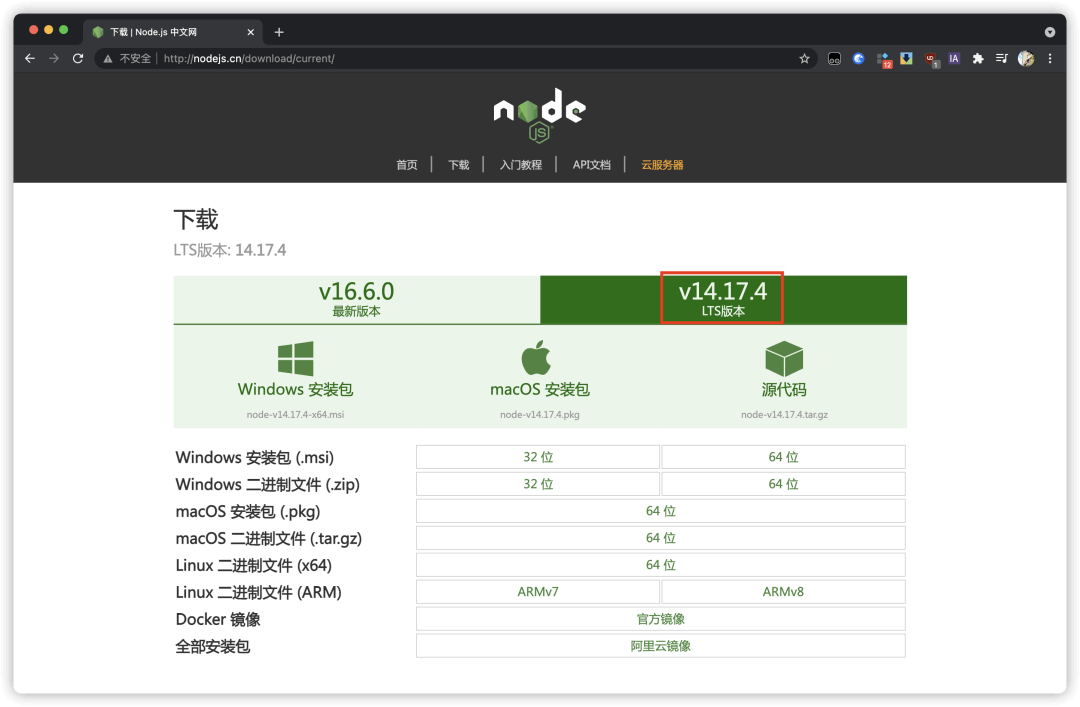This screenshot has width=1080, height=707.
Task: Switch to v16.6.0 最新版本 tab
Action: click(357, 300)
